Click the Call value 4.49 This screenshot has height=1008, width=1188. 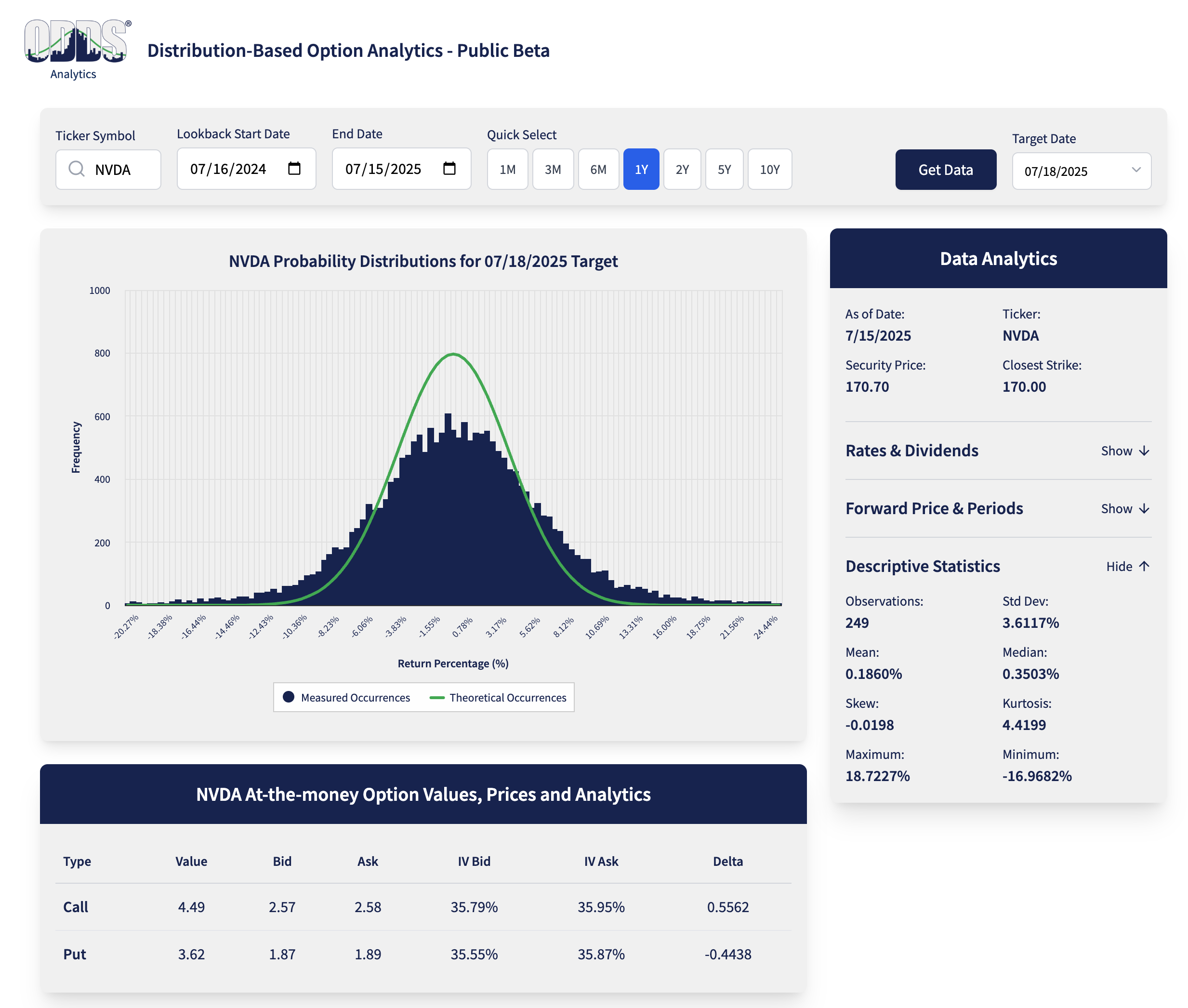(191, 907)
